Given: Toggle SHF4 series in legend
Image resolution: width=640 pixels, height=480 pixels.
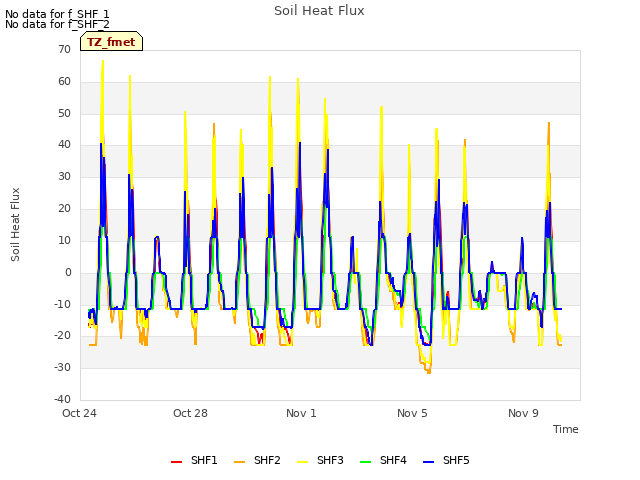Looking at the screenshot, I should click(x=383, y=460).
